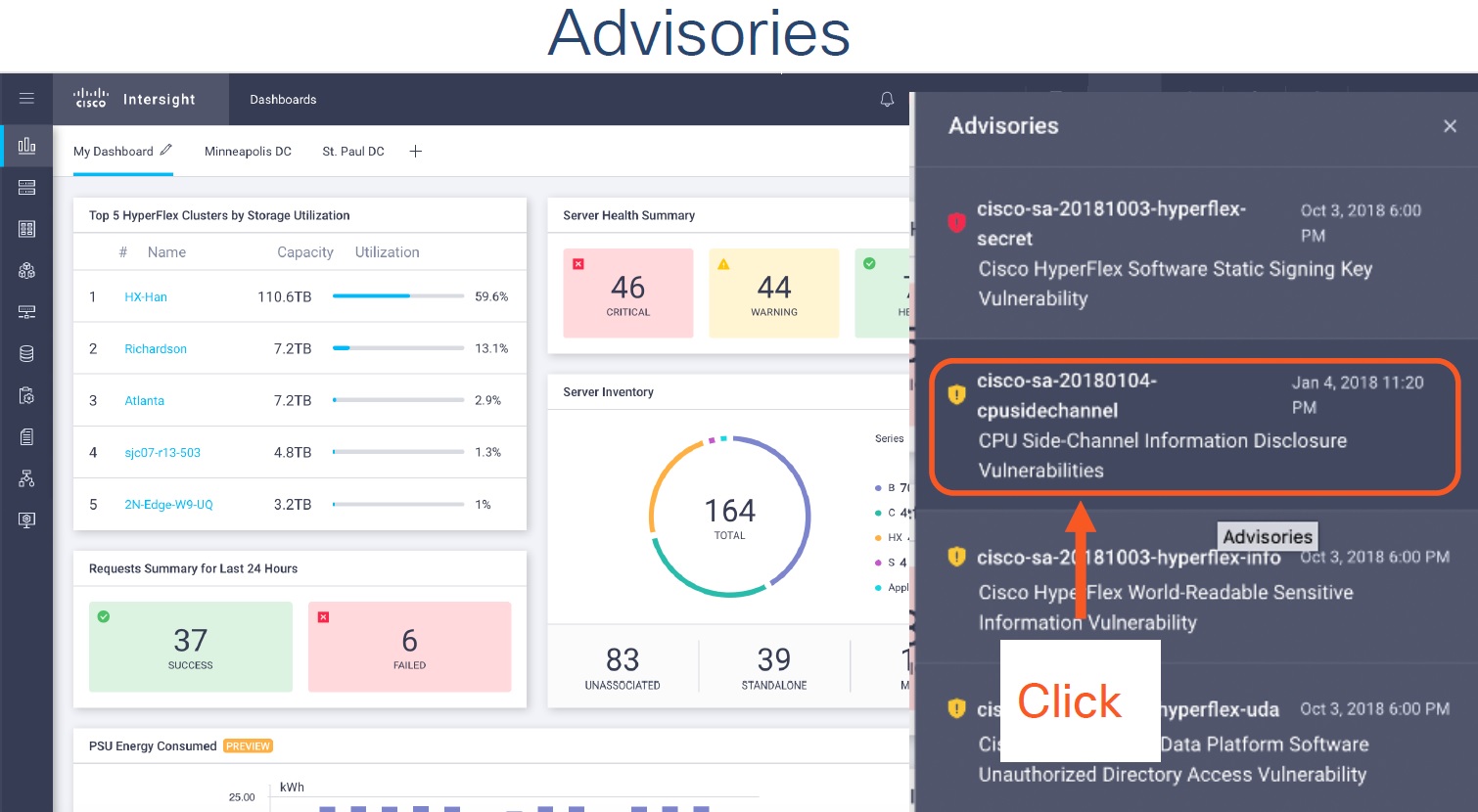Click the Capacity column header
The height and width of the screenshot is (812, 1478).
click(305, 251)
